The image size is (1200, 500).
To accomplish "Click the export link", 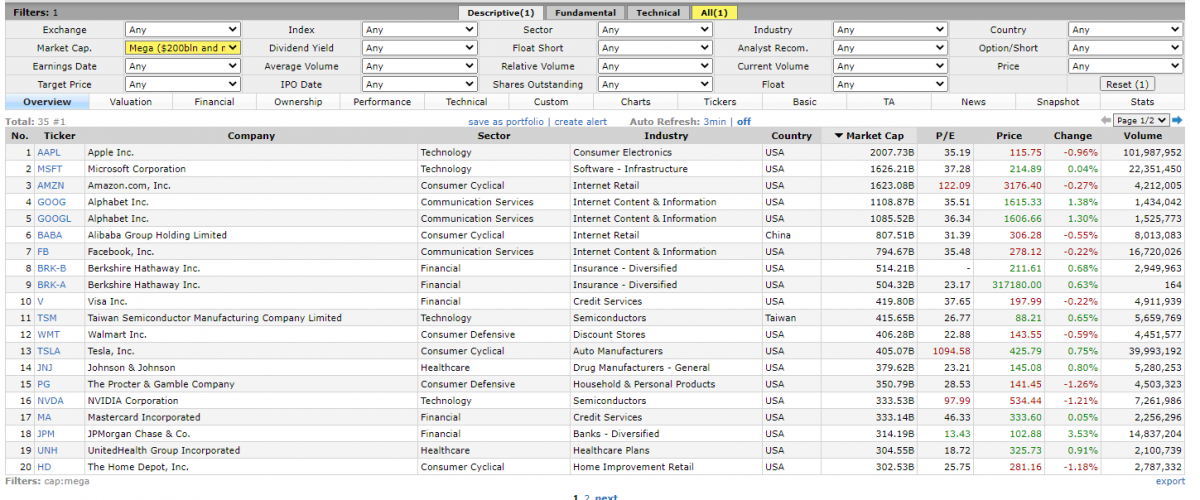I will pyautogui.click(x=1170, y=481).
